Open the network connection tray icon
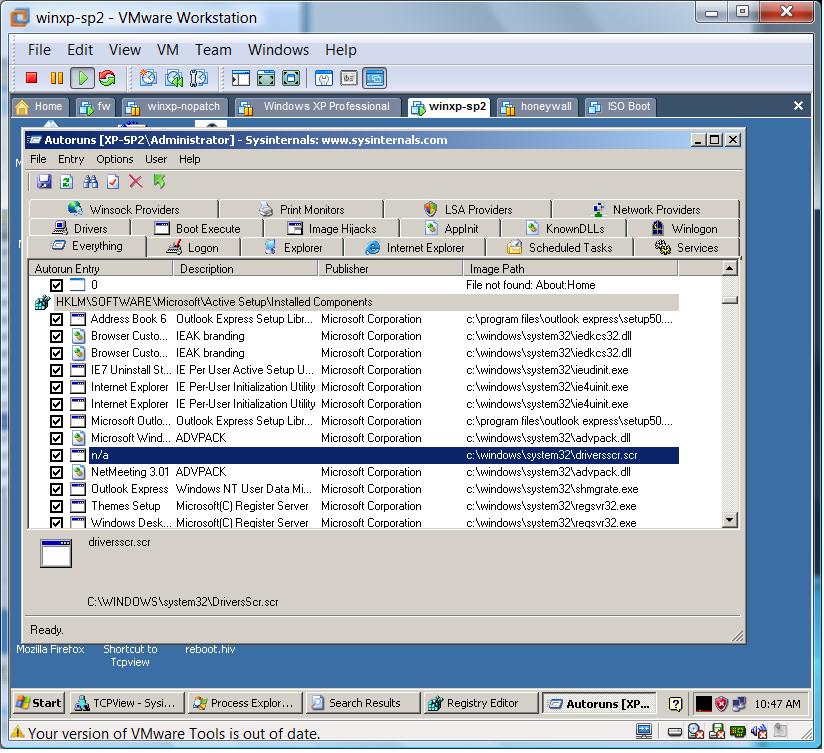The image size is (824, 753). pos(739,704)
